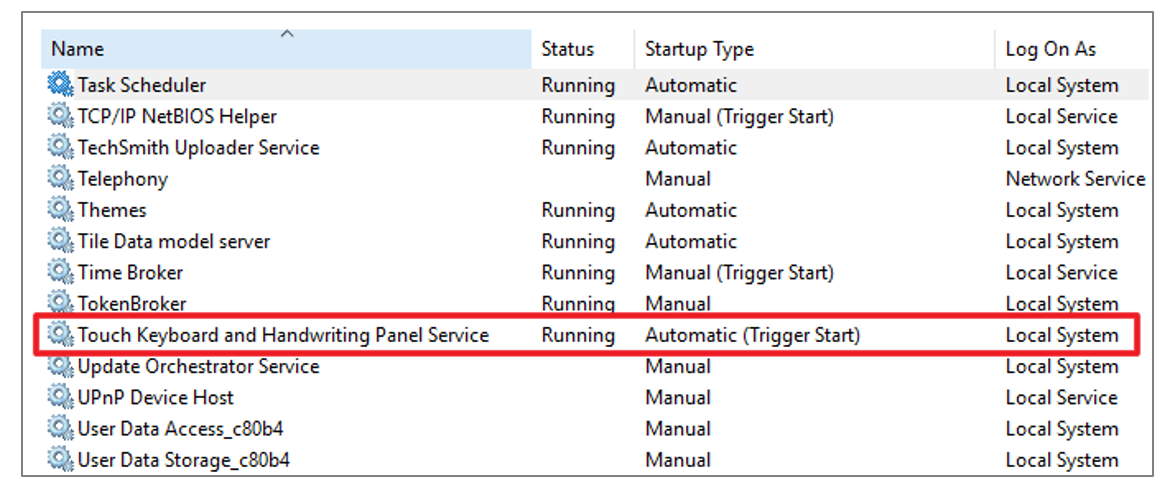This screenshot has width=1173, height=487.
Task: Click gear icon of Touch Keyboard service
Action: pyautogui.click(x=61, y=334)
